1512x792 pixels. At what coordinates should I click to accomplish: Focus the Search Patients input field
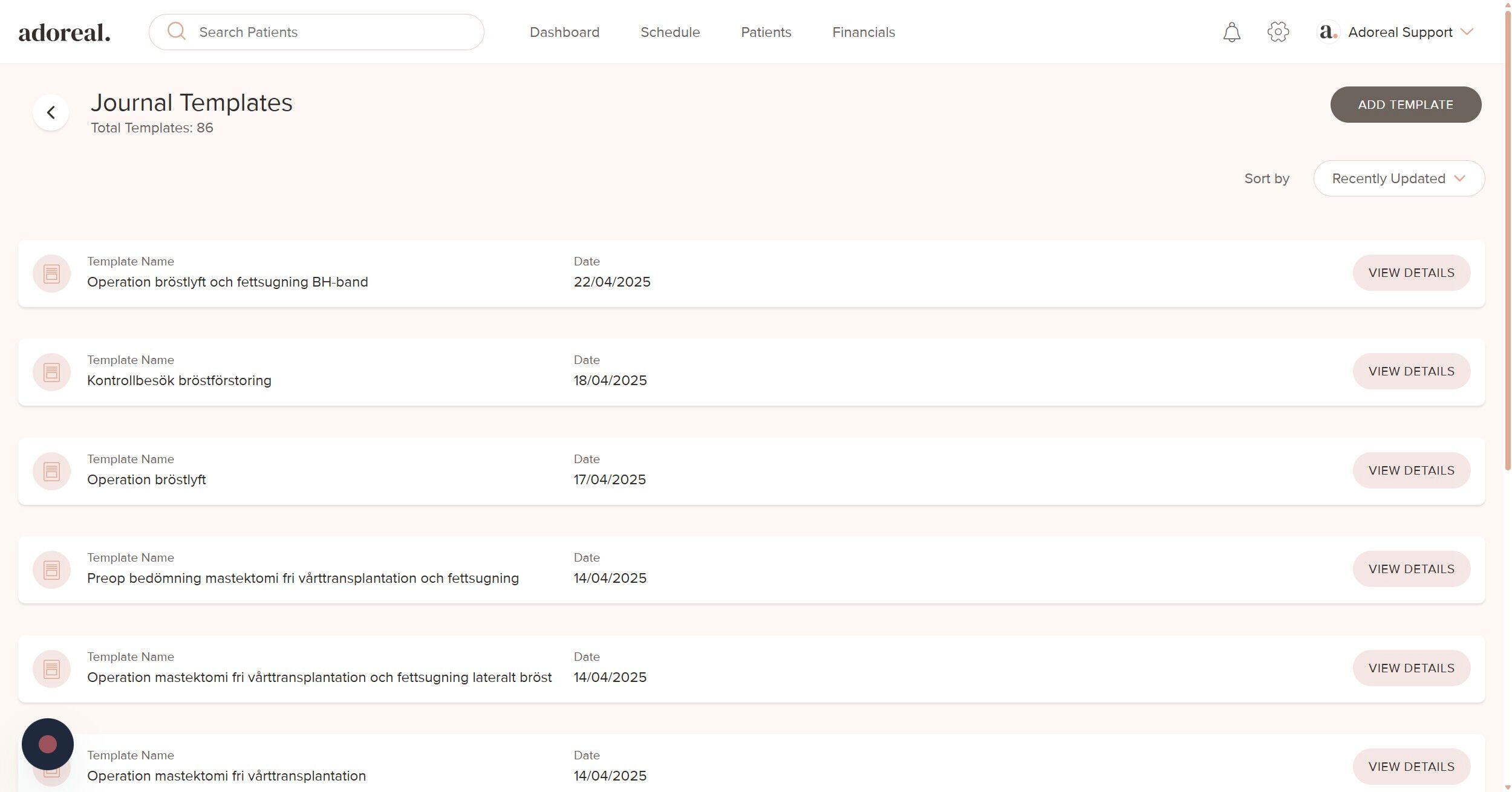[333, 32]
